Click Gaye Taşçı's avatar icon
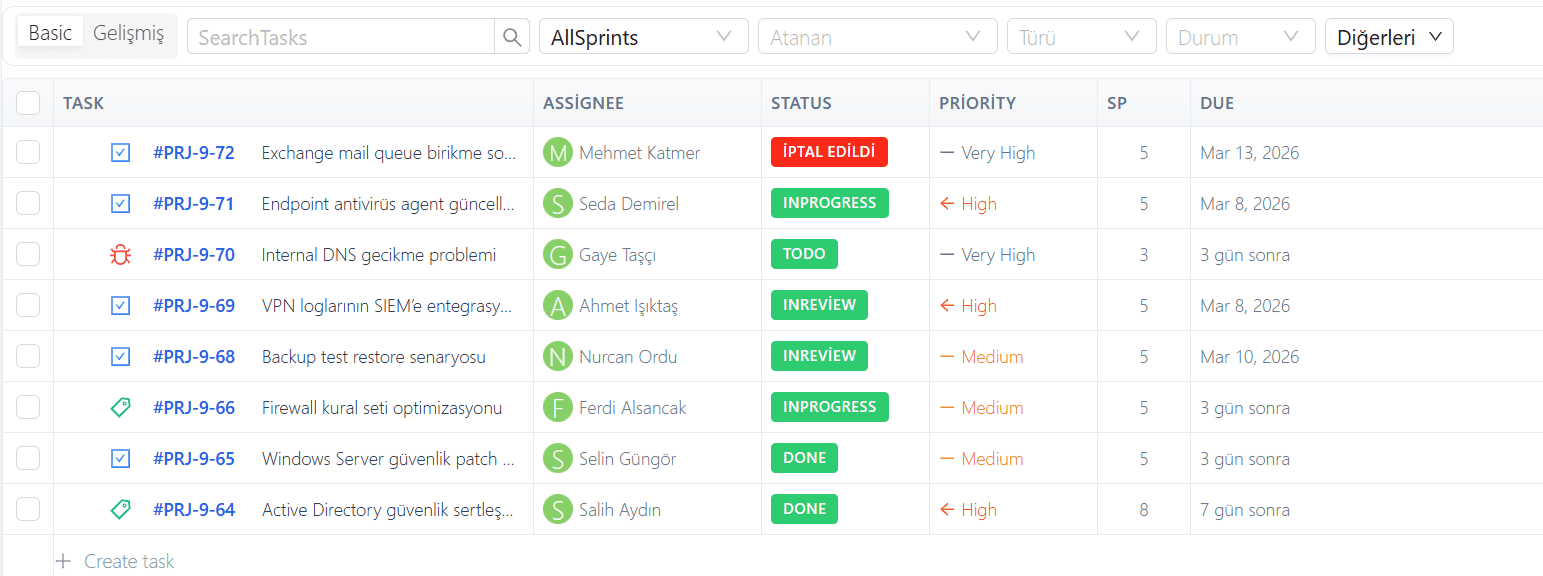Screen dimensions: 1543x576 (x=557, y=255)
